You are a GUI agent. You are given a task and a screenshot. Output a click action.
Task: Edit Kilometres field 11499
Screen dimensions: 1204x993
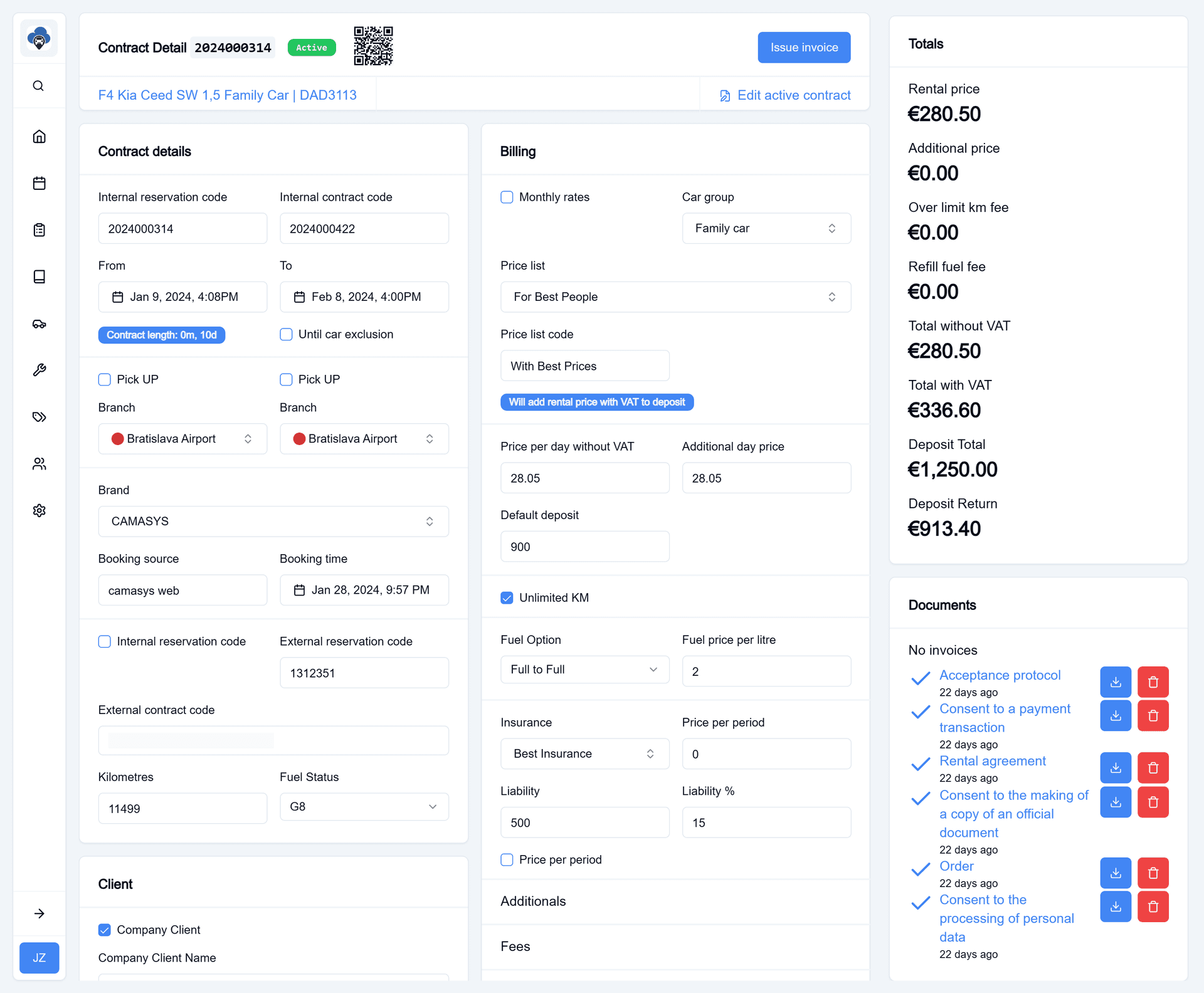(x=182, y=808)
